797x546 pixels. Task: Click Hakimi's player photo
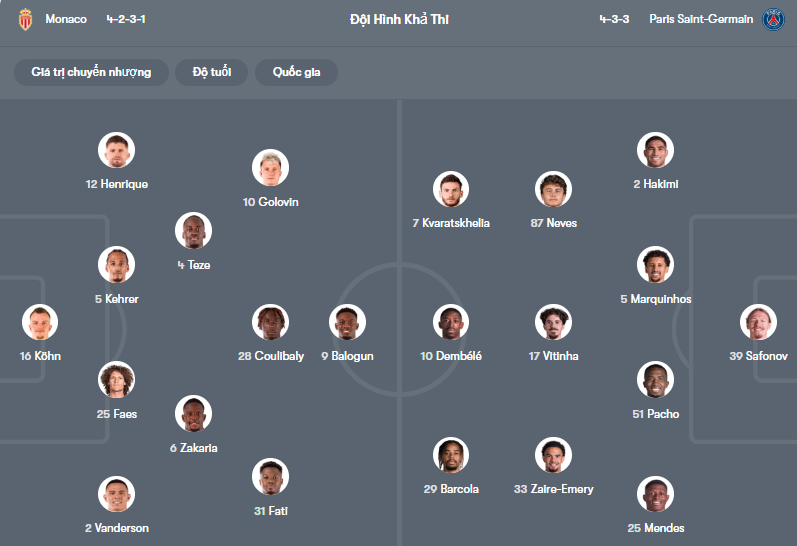655,151
